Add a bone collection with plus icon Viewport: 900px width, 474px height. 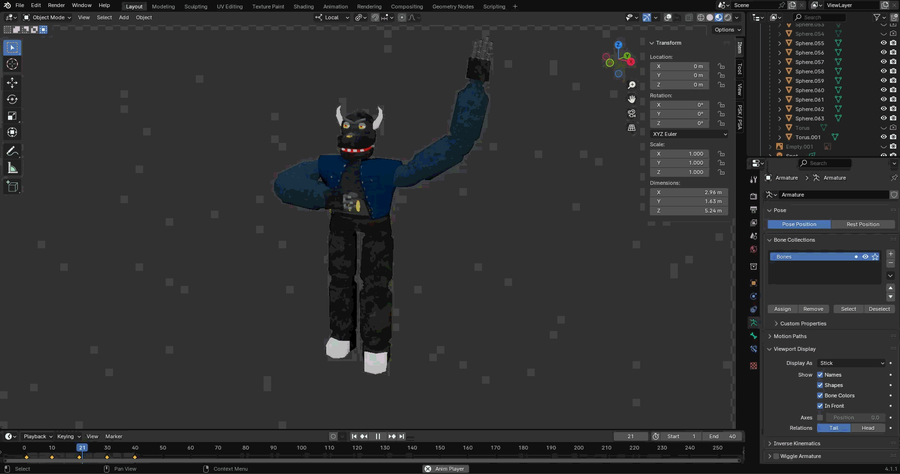coord(890,254)
